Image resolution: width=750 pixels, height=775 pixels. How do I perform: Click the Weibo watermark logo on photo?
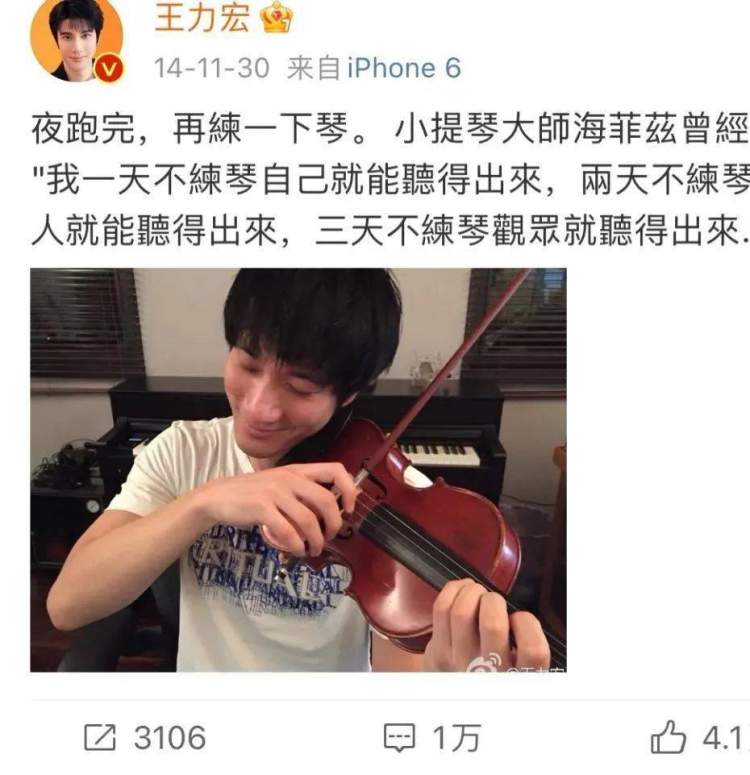click(x=485, y=662)
